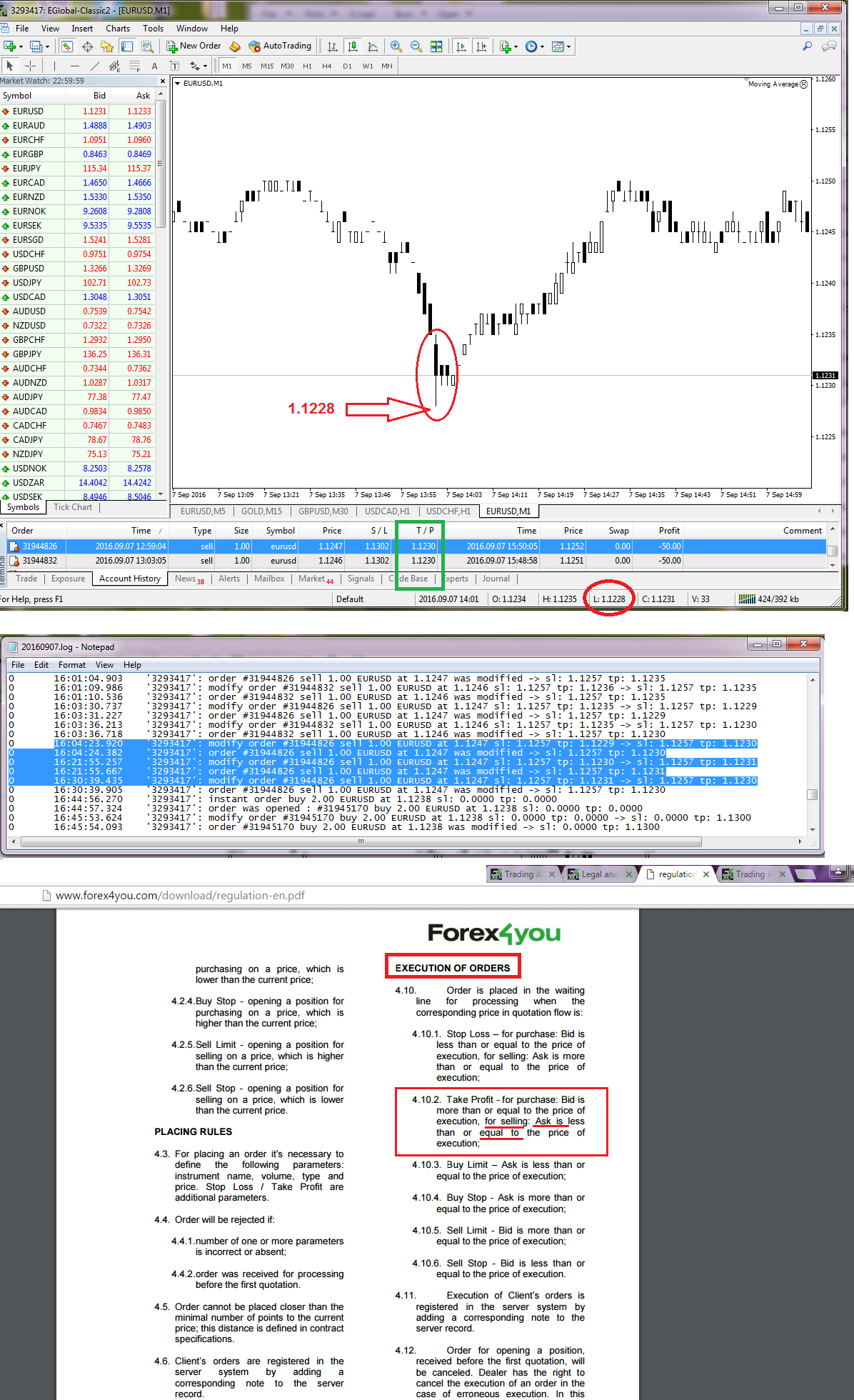
Task: Close the Market Watch panel
Action: [x=162, y=81]
